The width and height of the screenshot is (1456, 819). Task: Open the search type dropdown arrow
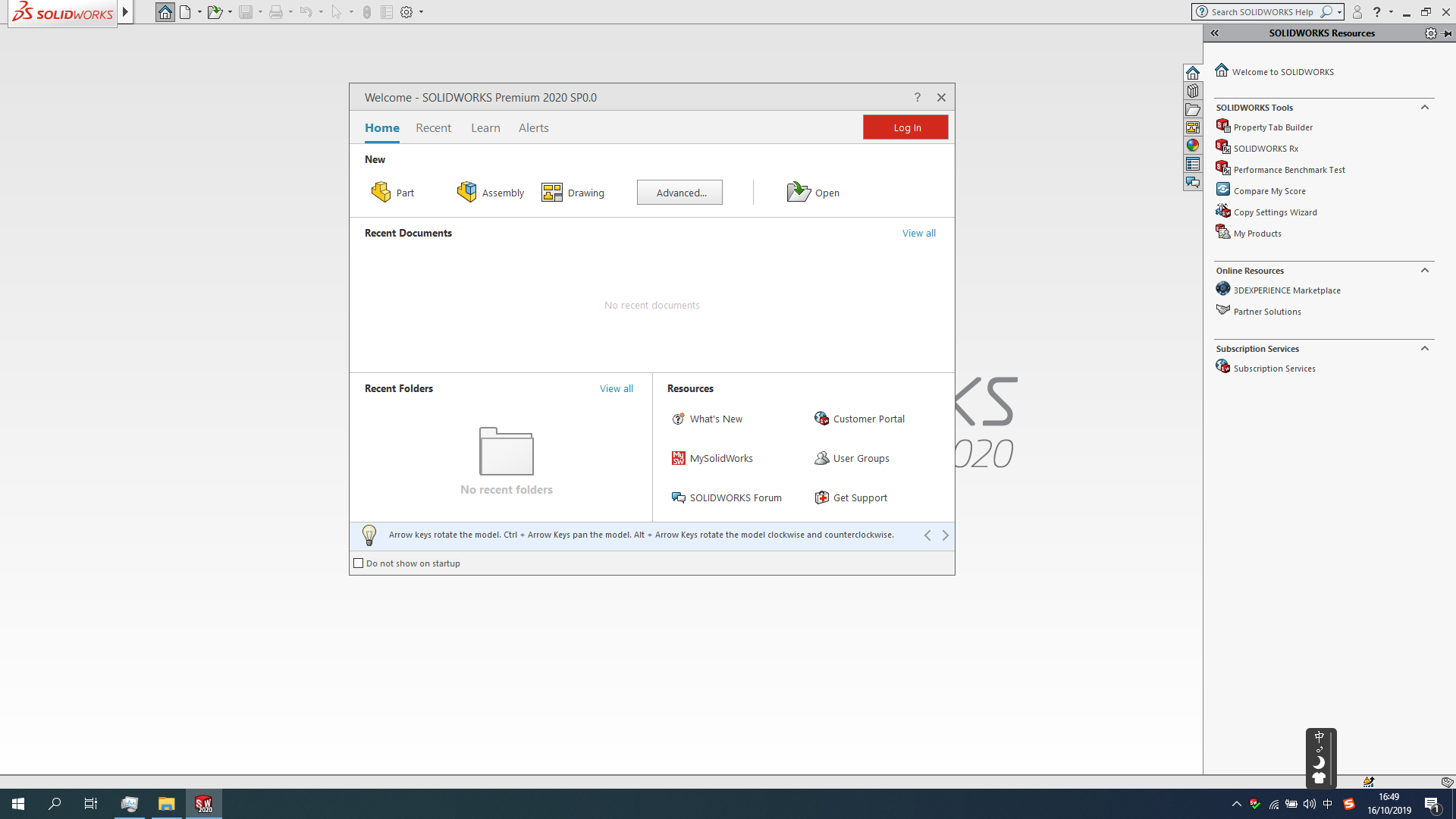pyautogui.click(x=1340, y=12)
